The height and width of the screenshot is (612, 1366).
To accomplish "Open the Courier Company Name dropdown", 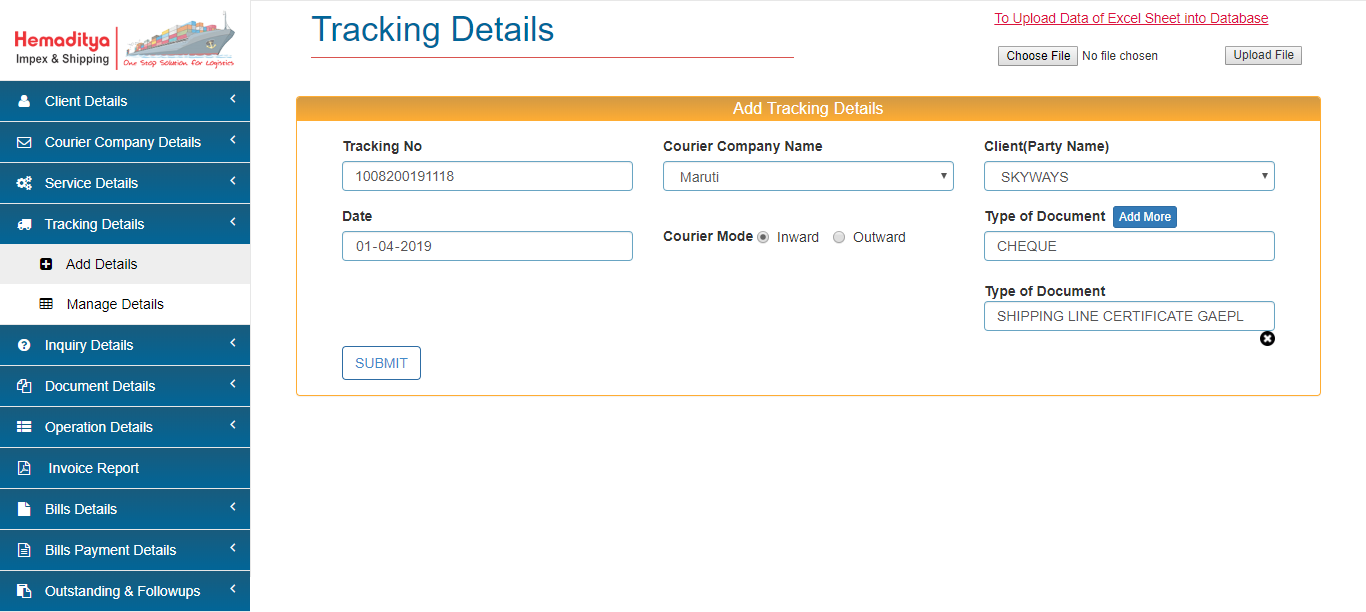I will (x=808, y=177).
